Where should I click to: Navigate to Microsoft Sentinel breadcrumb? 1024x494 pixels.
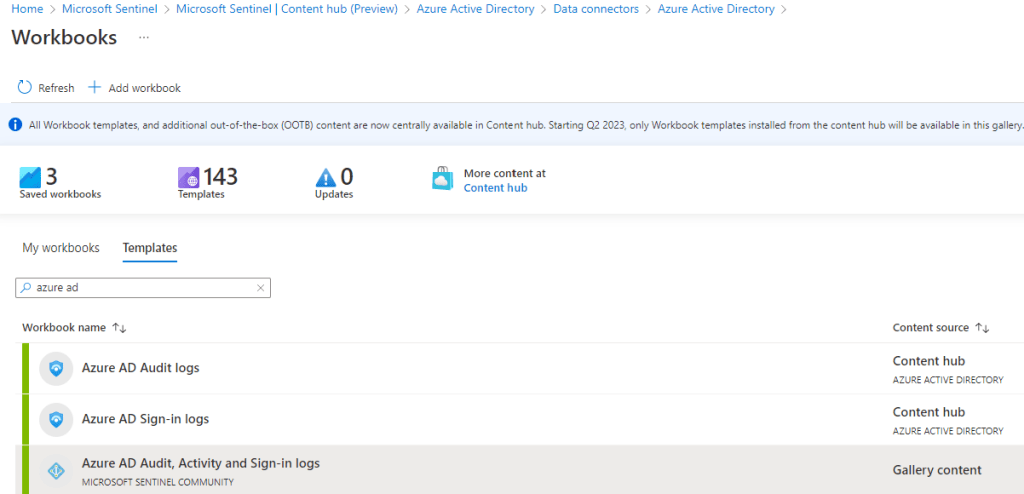(110, 9)
